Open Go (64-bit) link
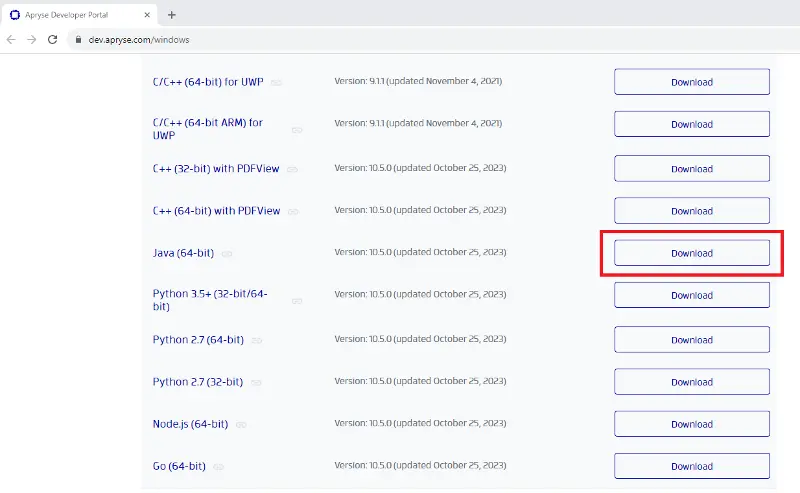 click(x=179, y=466)
